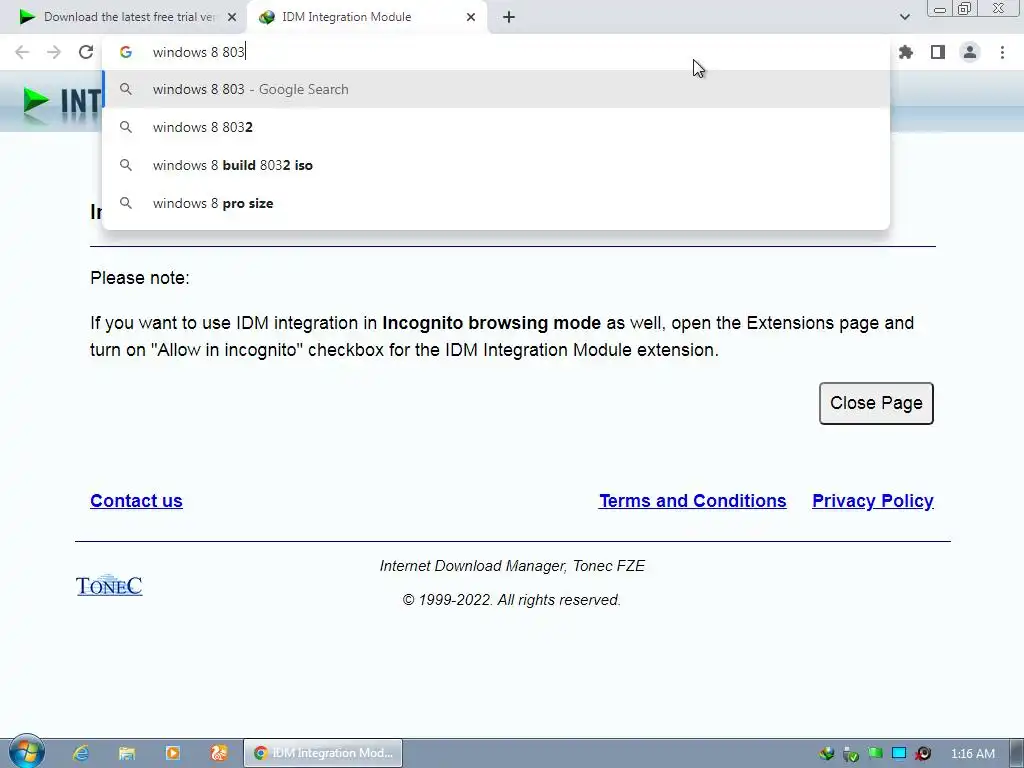
Task: Choose 'windows 8 803 - Google Search' suggestion
Action: 496,89
